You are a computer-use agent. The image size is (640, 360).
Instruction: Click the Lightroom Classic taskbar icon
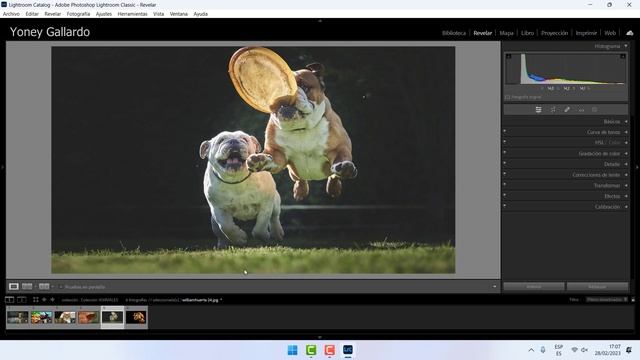(348, 350)
